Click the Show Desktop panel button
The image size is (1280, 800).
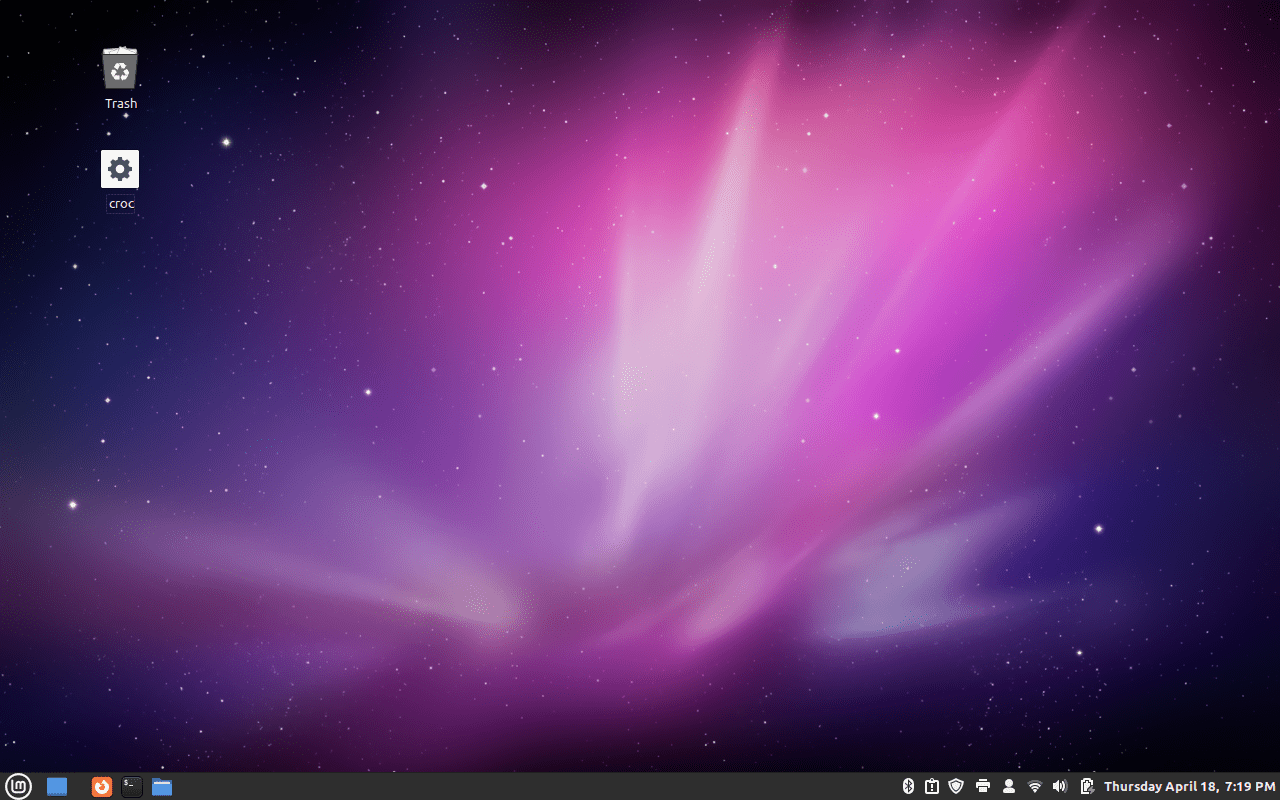point(57,786)
